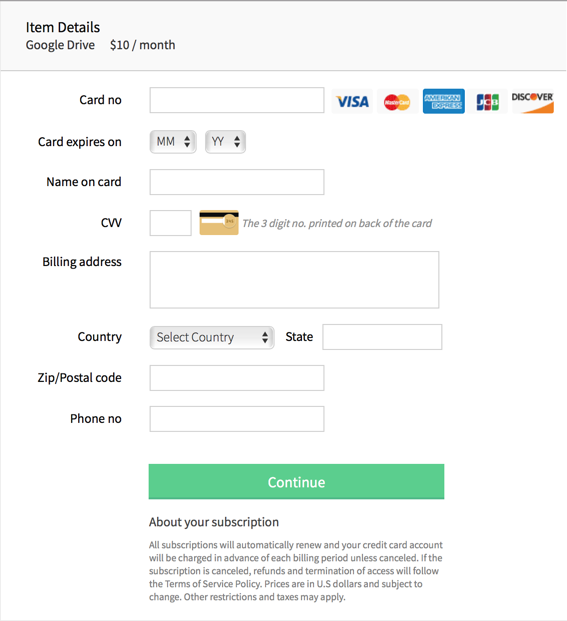The image size is (567, 621).
Task: Click the CVV card back illustration
Action: pyautogui.click(x=219, y=223)
